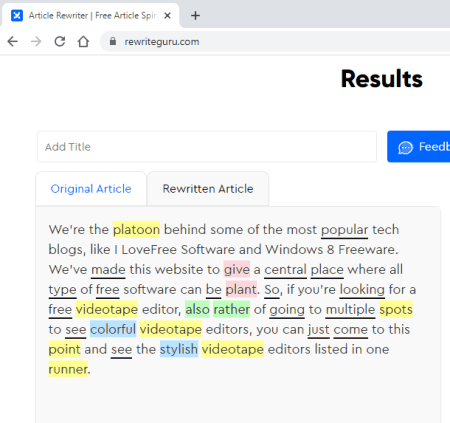Viewport: 450px width, 423px height.
Task: Click the underlined word 'come'
Action: pyautogui.click(x=350, y=330)
